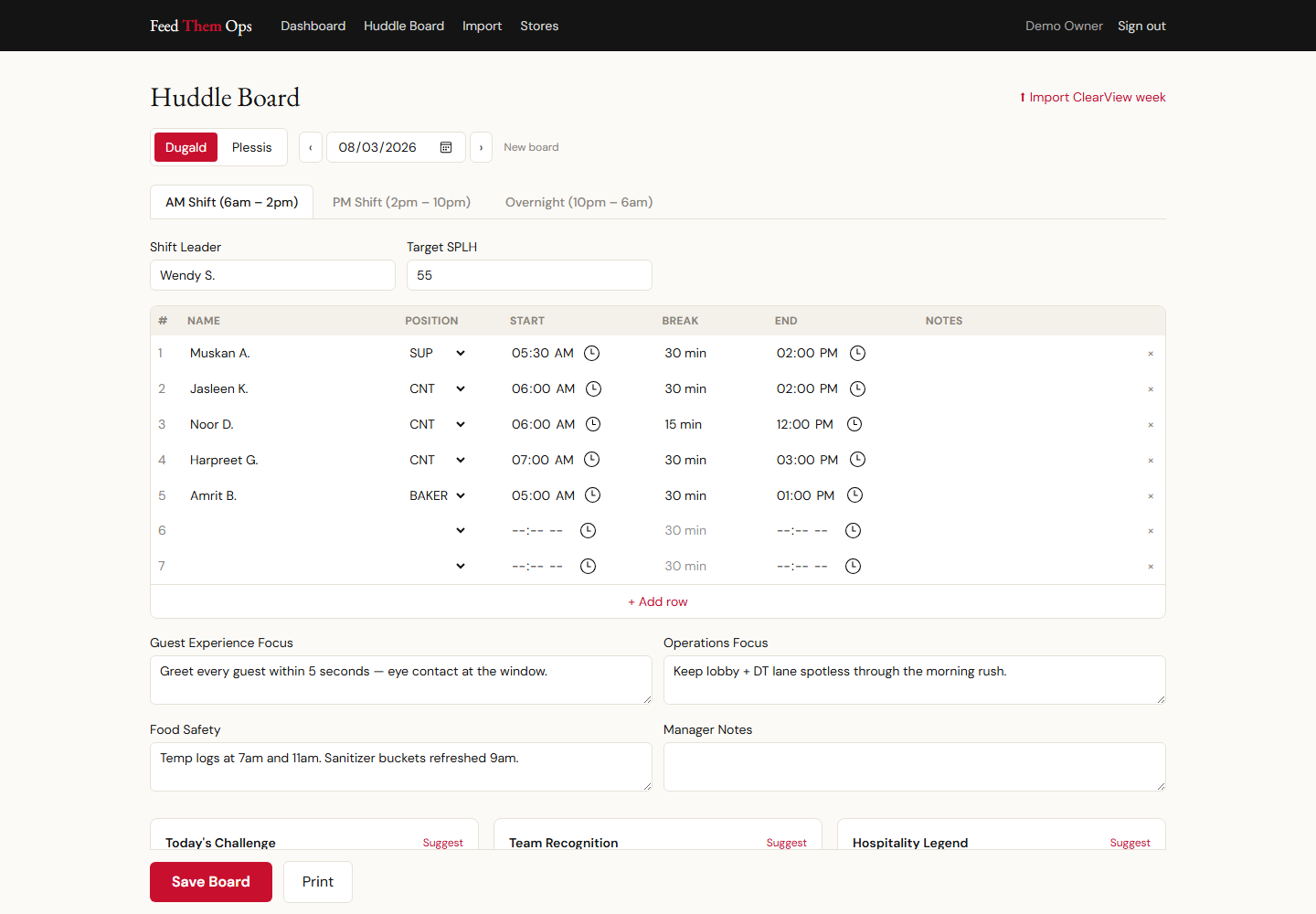The image size is (1316, 914).
Task: Open start time clock icon in row 7
Action: 589,566
